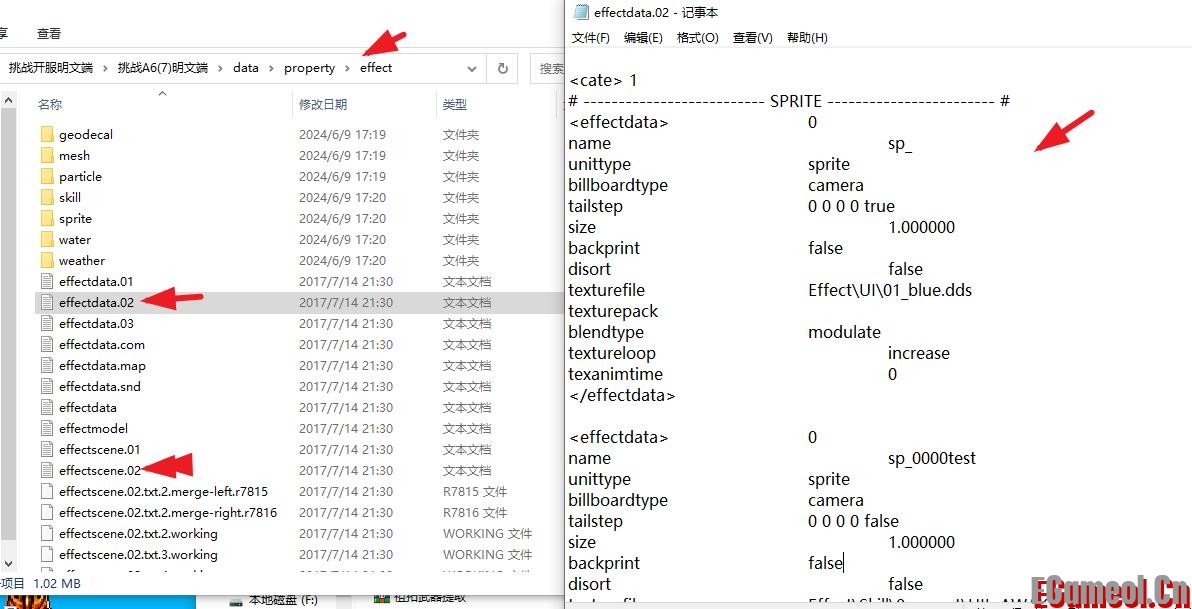The width and height of the screenshot is (1192, 609).
Task: Click the 搜索 search box
Action: point(552,68)
